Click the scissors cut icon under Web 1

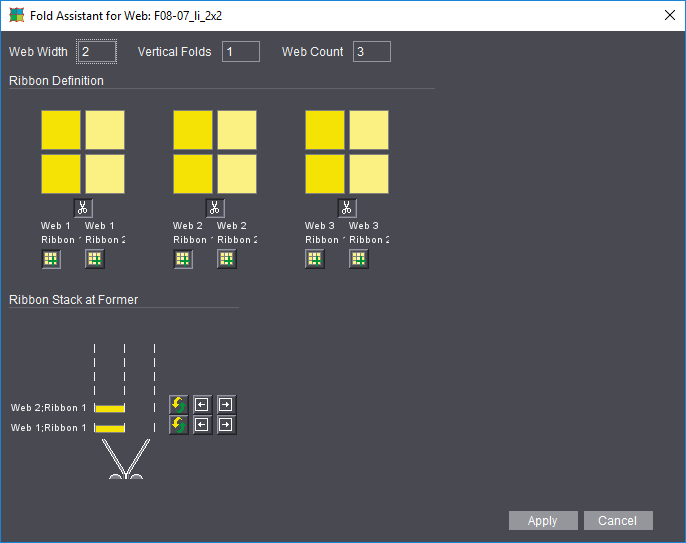(x=82, y=208)
